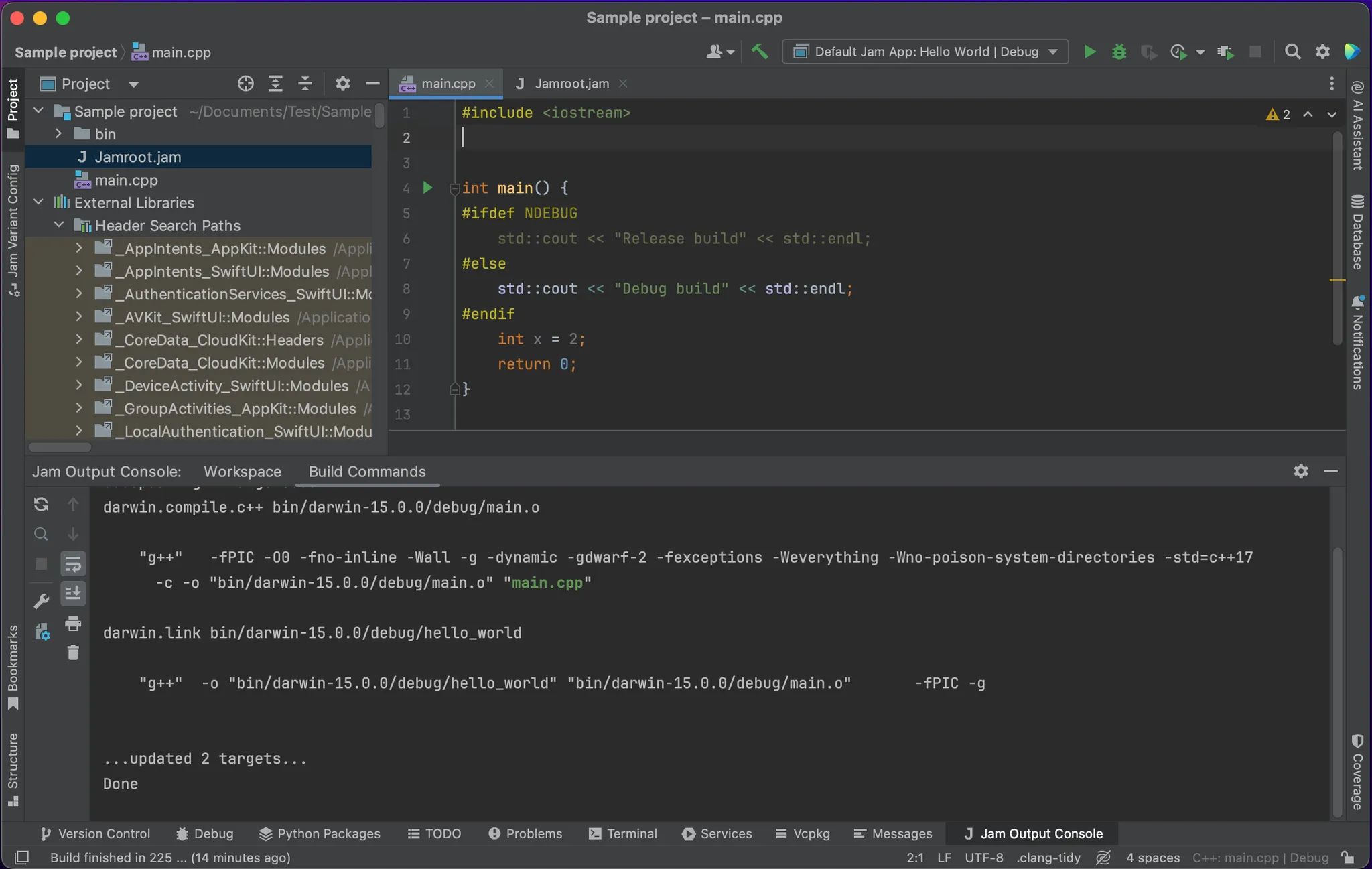Close the Jamroot.jam tab
This screenshot has height=869, width=1372.
tap(623, 84)
